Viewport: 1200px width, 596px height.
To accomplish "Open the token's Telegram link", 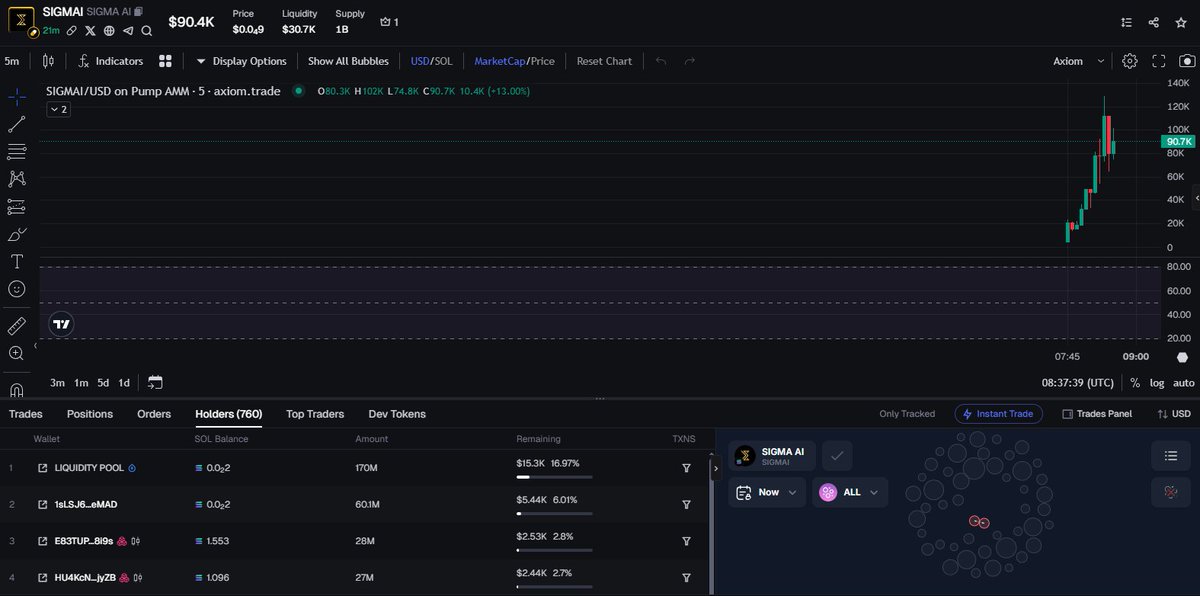I will (x=128, y=31).
